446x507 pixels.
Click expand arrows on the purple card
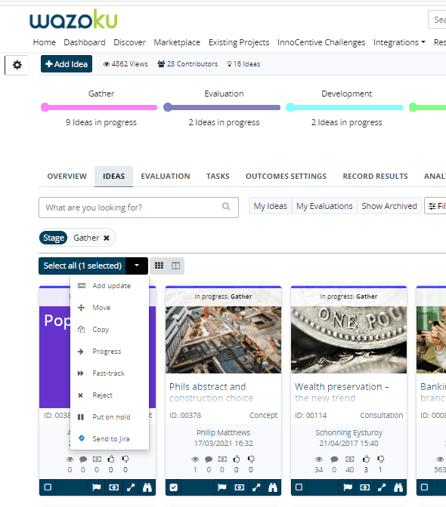(x=131, y=487)
